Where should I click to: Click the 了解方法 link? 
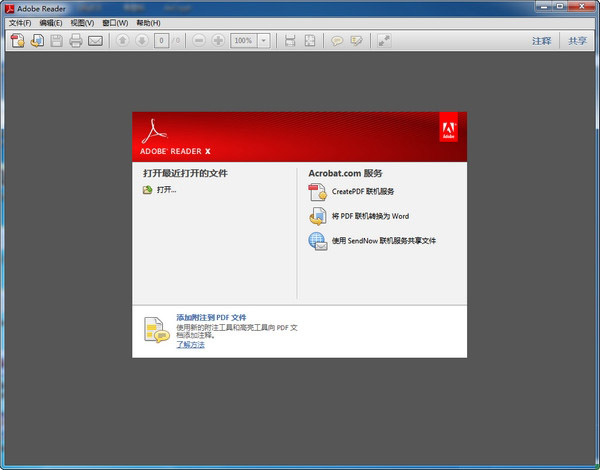click(190, 344)
